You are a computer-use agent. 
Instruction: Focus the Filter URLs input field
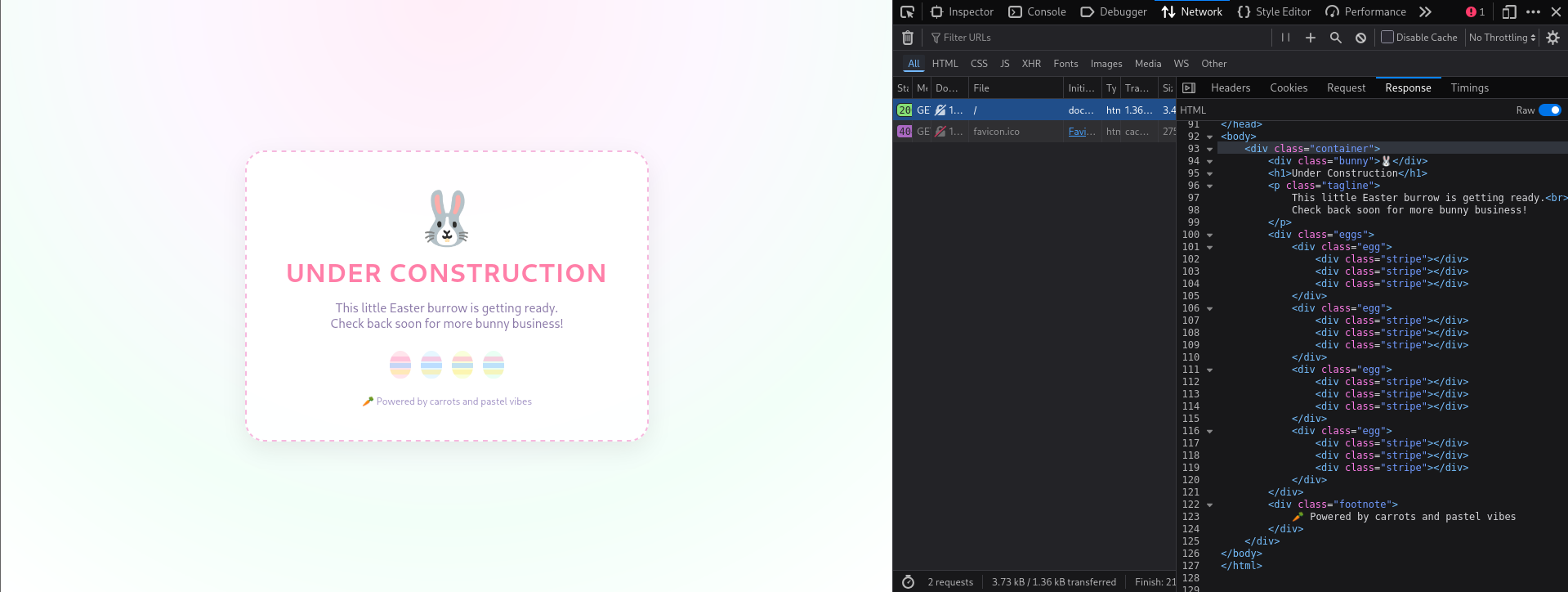click(1095, 38)
